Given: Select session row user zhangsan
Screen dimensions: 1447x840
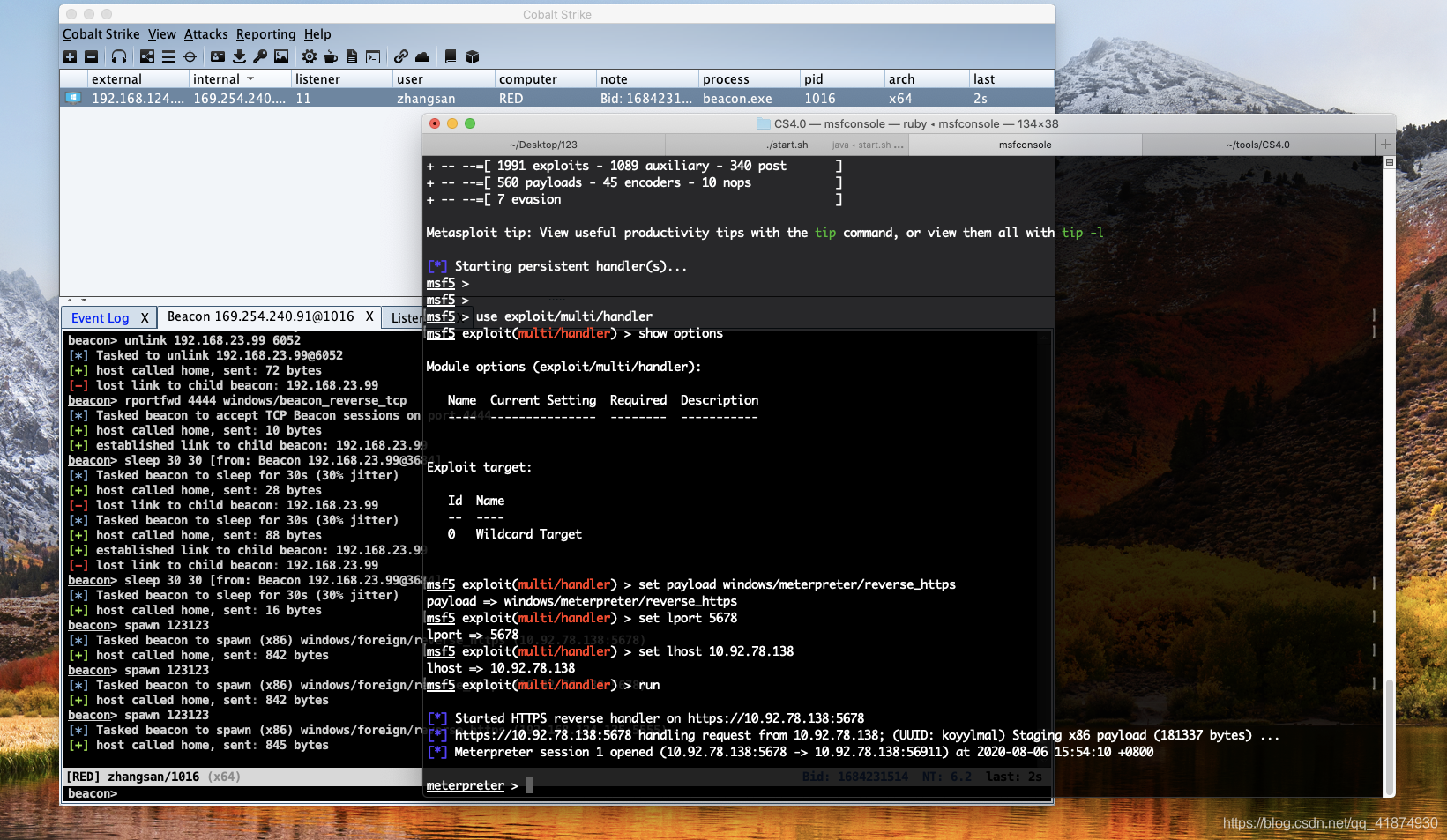Looking at the screenshot, I should click(426, 99).
